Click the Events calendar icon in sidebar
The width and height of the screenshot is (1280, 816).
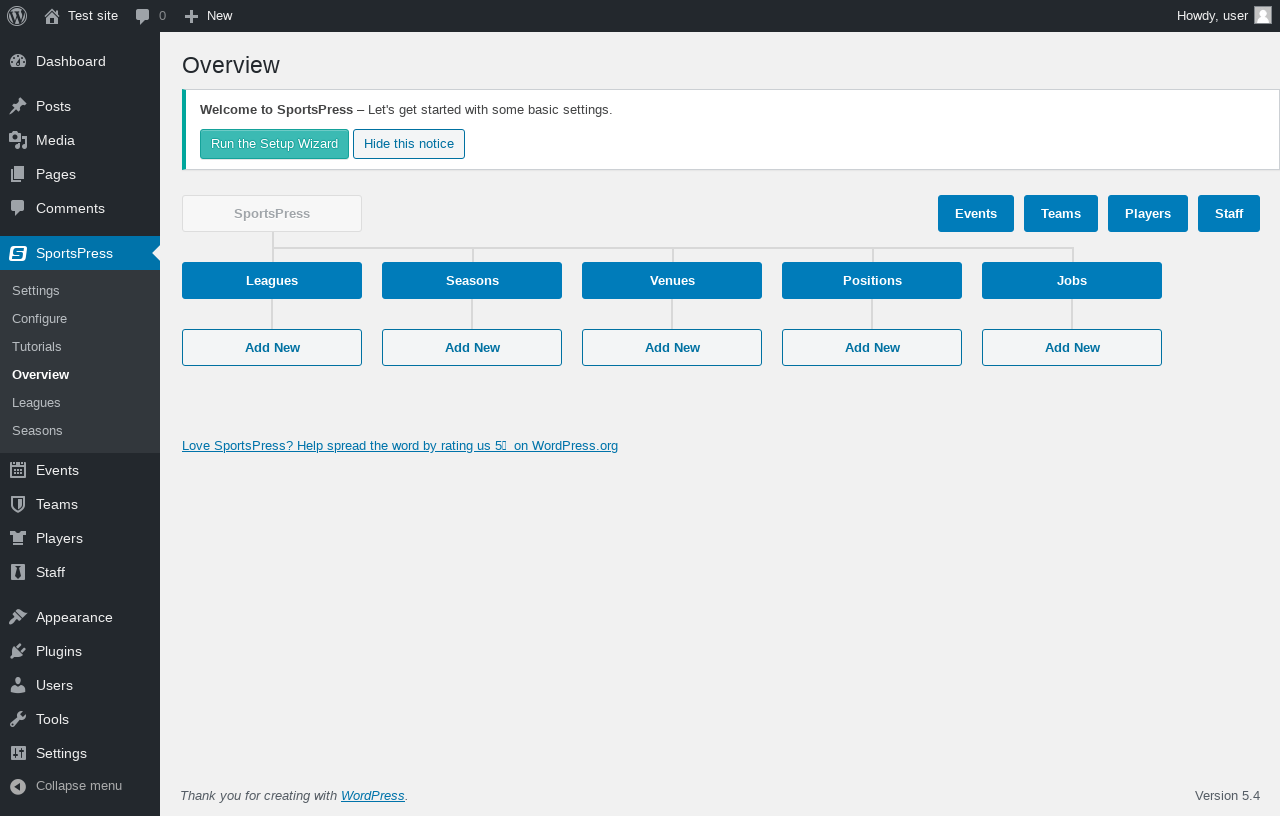[18, 470]
